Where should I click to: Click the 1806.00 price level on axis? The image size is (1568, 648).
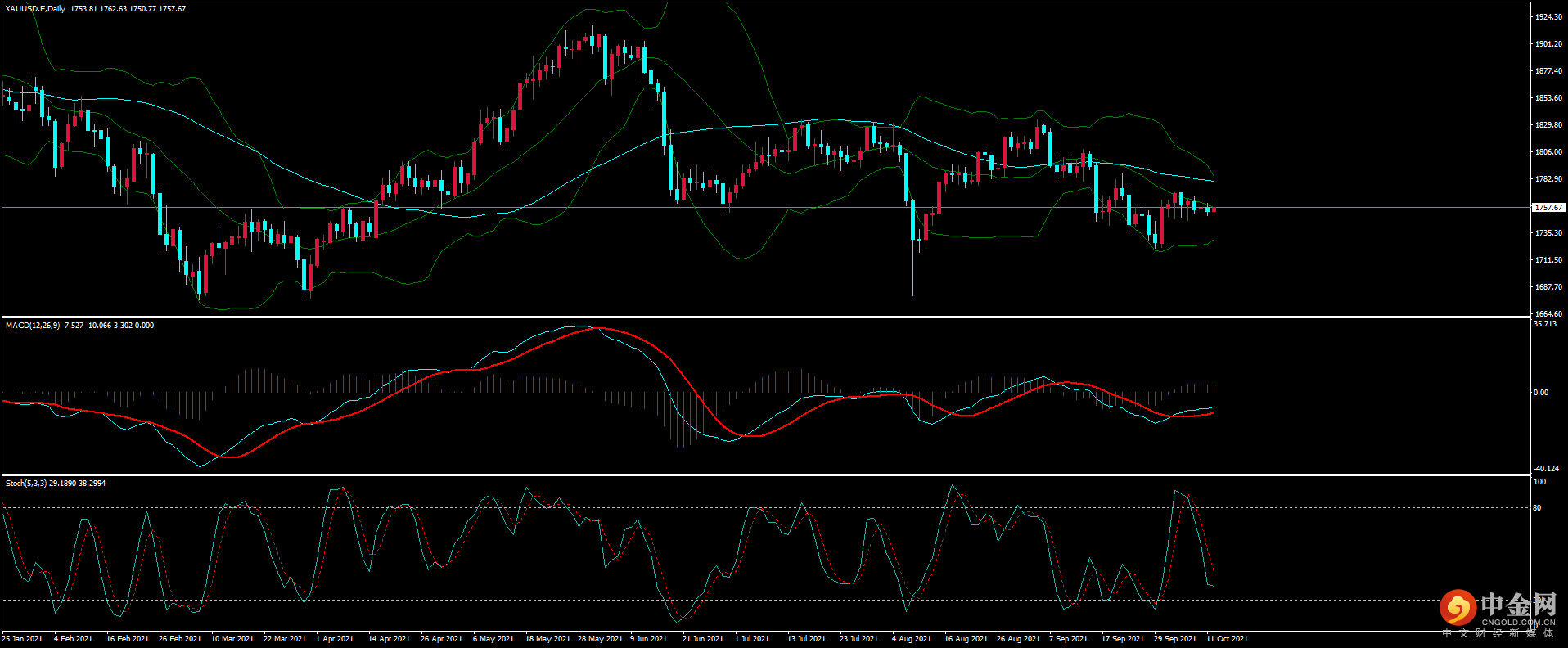click(1548, 152)
